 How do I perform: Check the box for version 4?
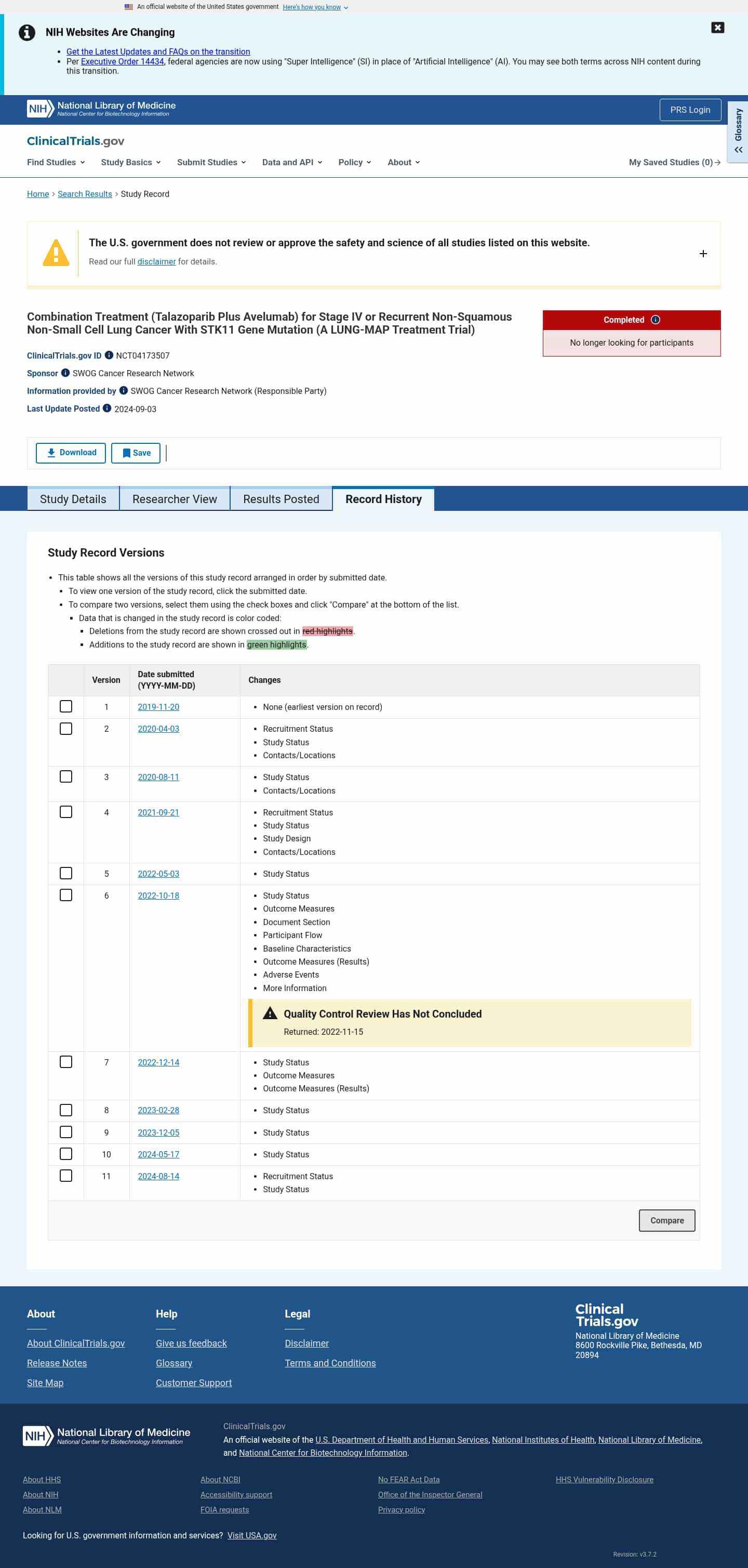click(x=65, y=812)
